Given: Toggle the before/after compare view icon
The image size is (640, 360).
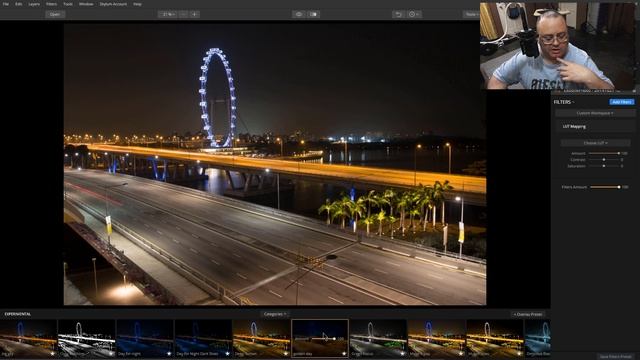Looking at the screenshot, I should pyautogui.click(x=313, y=14).
